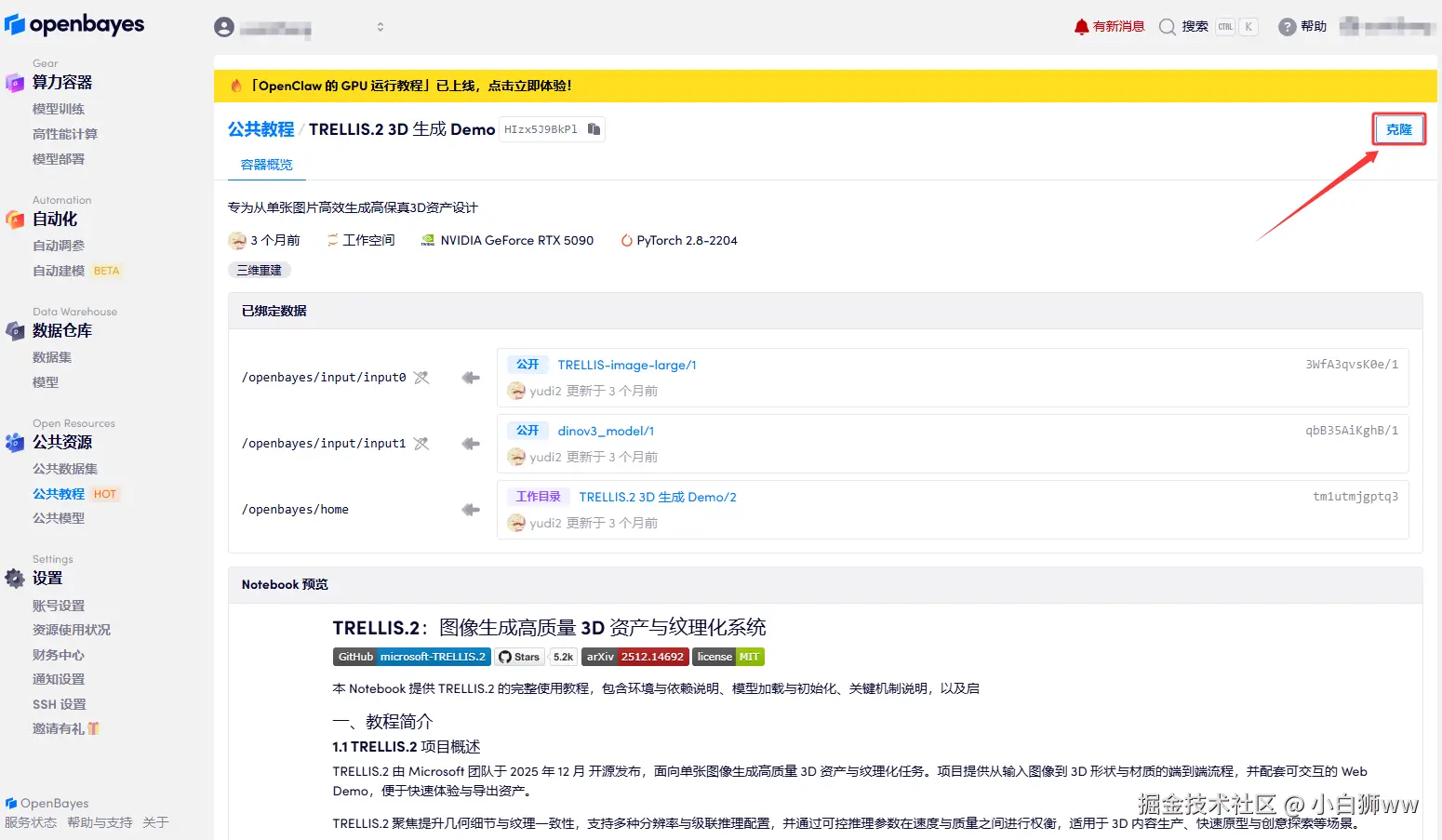Click the 数据仓库 section icon

pyautogui.click(x=15, y=331)
